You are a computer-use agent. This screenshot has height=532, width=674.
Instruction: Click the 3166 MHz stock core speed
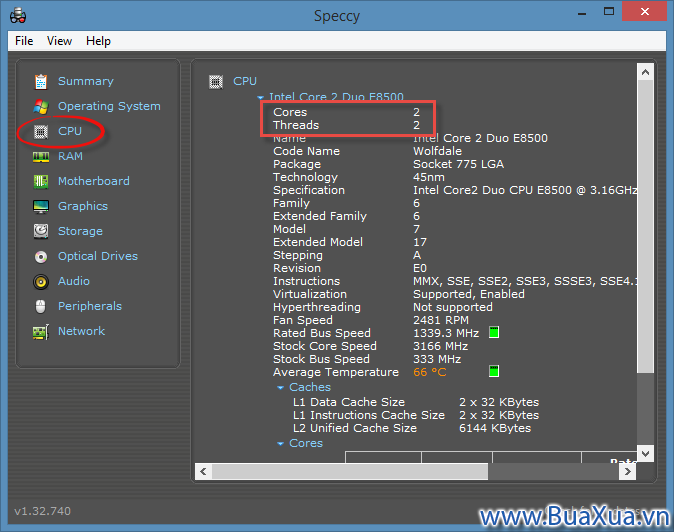(x=441, y=346)
